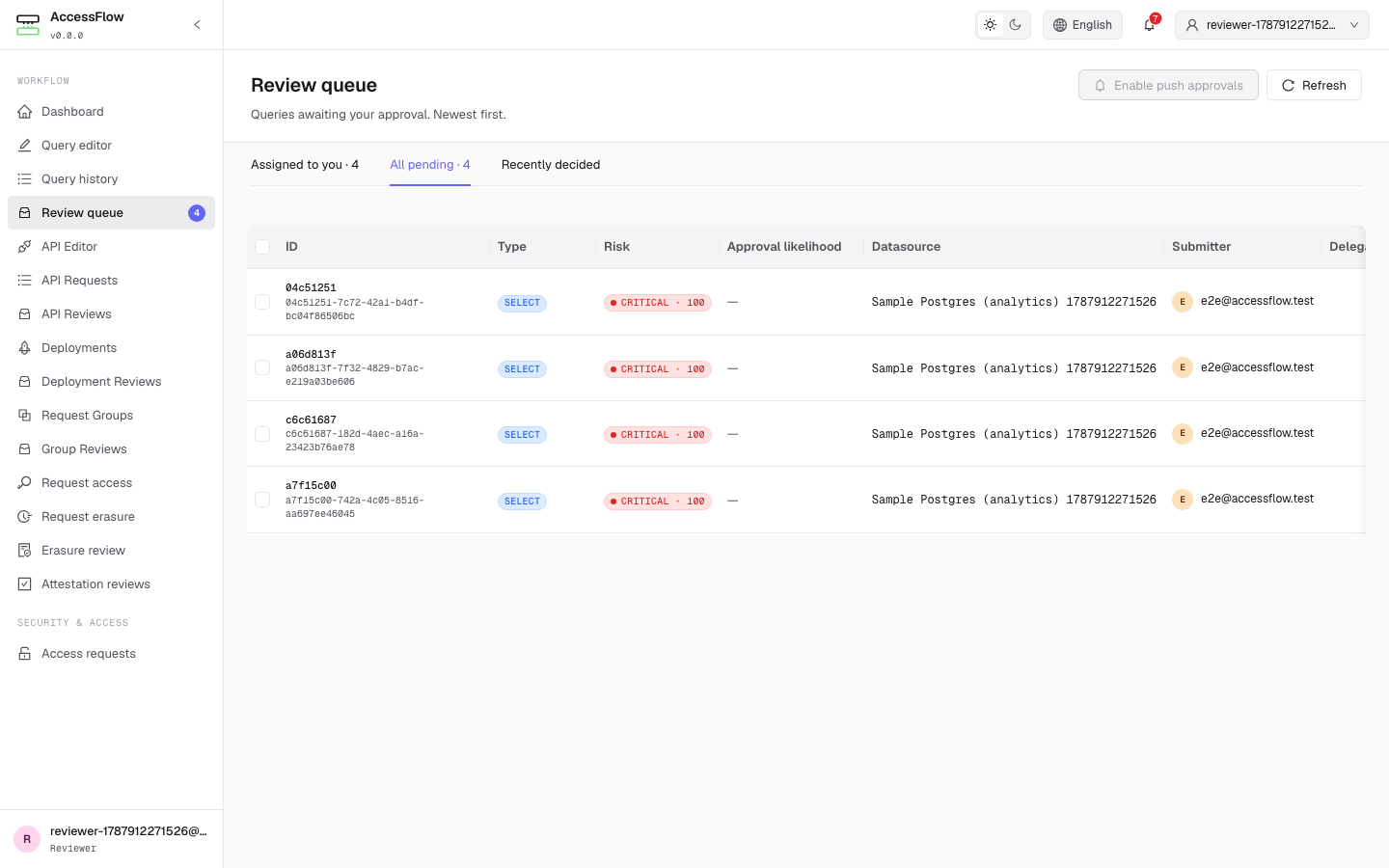Open Request erasure page
Screen dimensions: 1389x868
[111, 517]
